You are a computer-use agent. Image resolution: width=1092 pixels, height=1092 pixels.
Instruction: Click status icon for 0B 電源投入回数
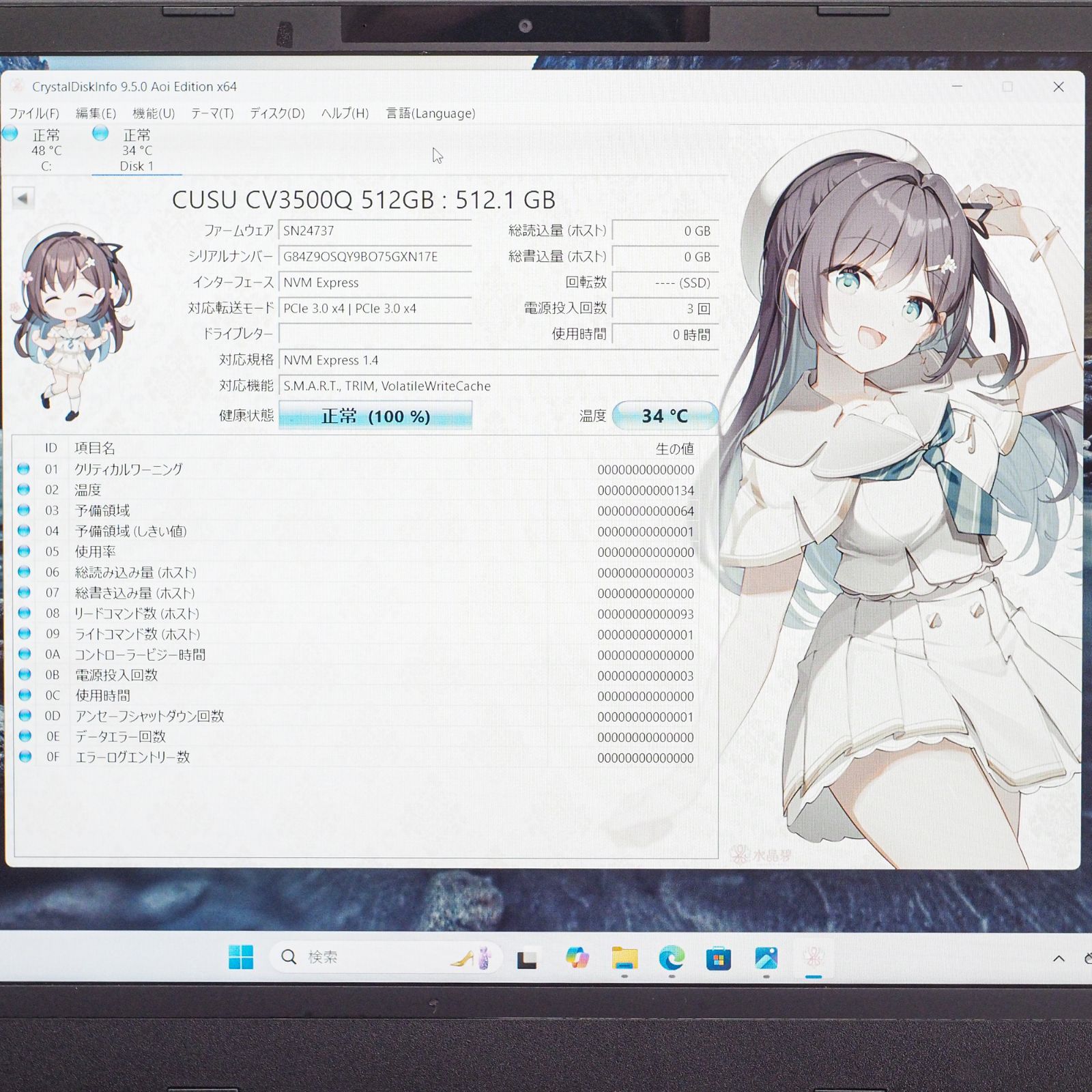tap(25, 674)
